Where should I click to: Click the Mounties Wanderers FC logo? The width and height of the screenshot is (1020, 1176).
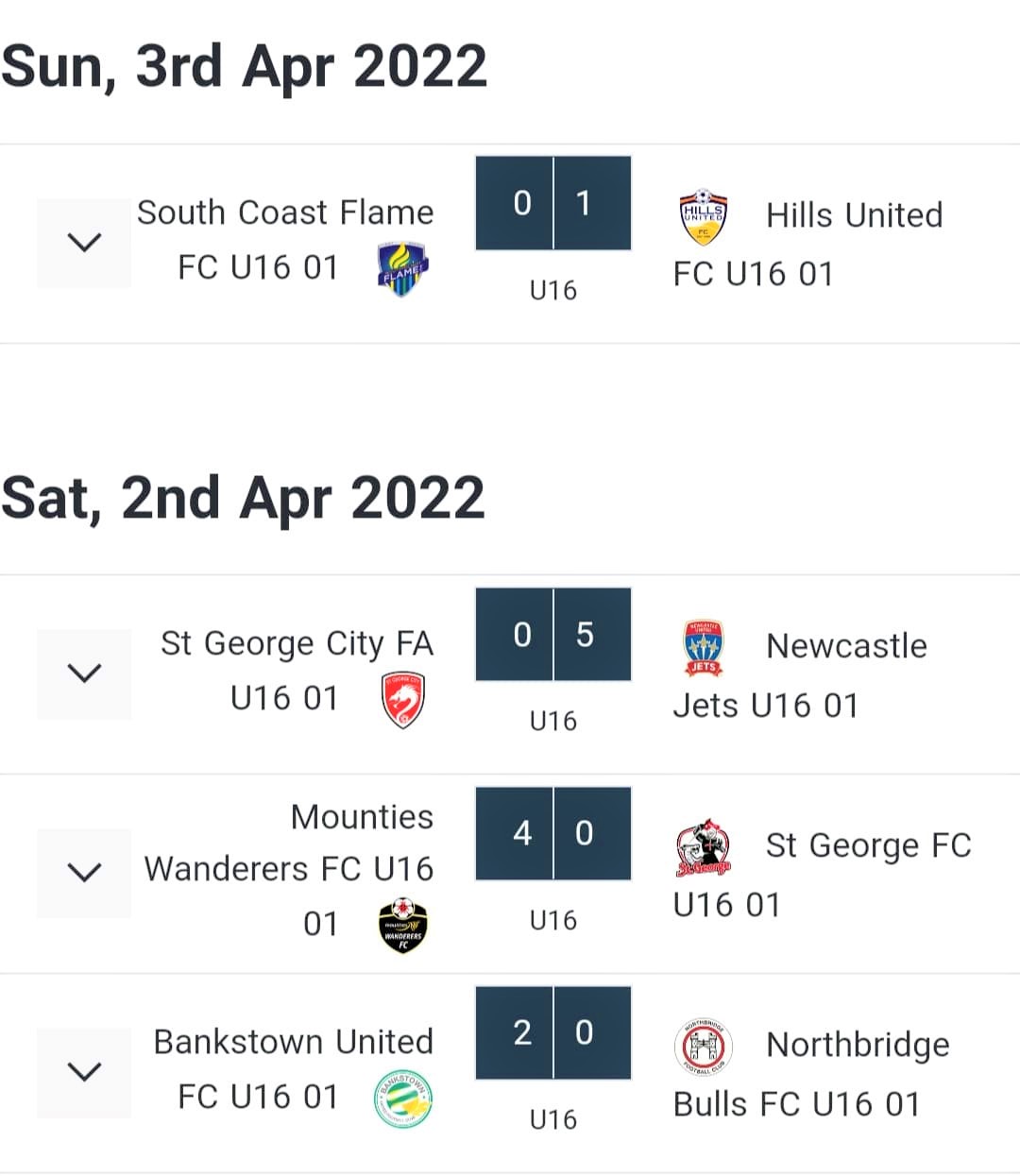pos(402,925)
